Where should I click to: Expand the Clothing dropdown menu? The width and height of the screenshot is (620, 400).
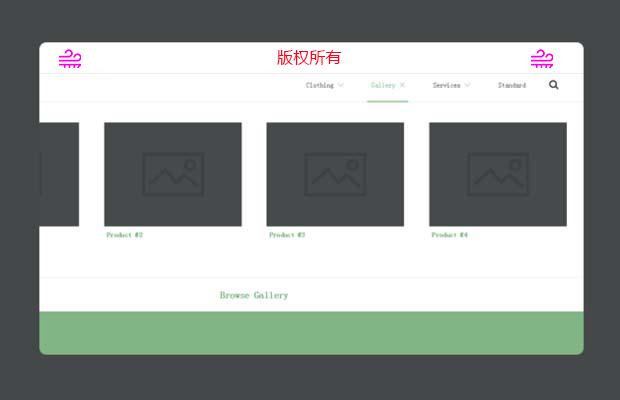coord(324,86)
